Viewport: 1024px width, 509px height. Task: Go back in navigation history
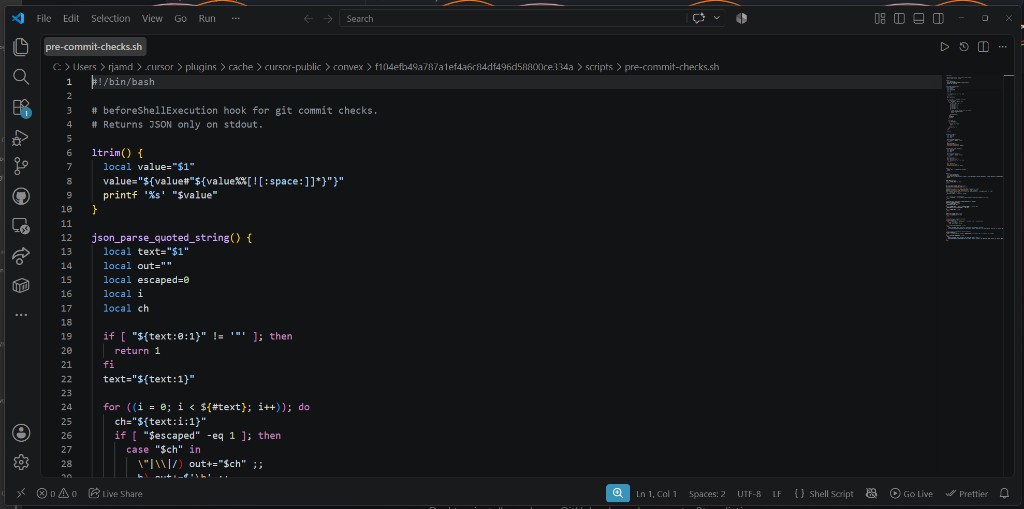308,18
